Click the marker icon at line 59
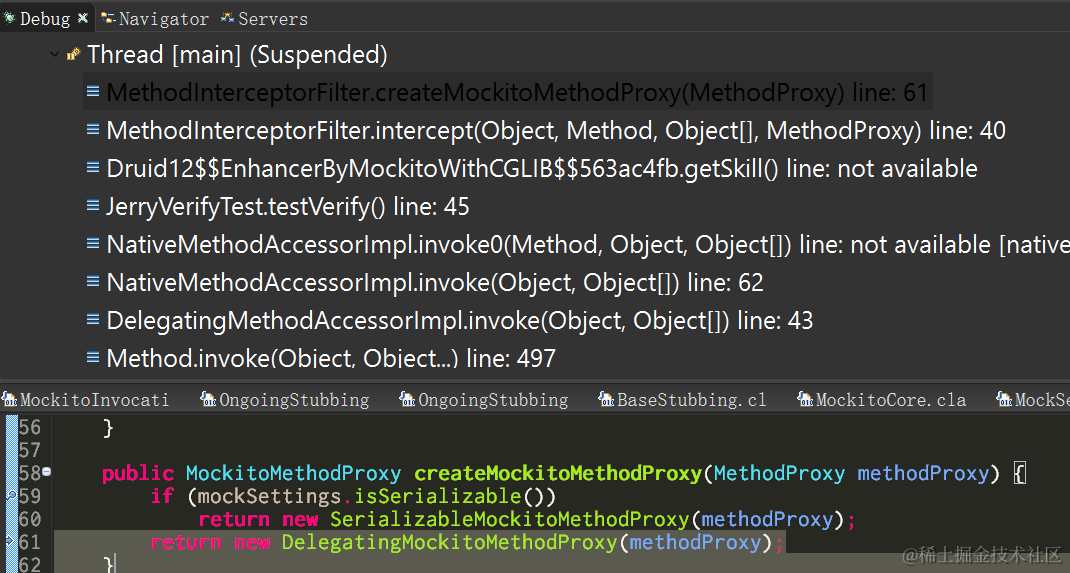This screenshot has width=1070, height=573. click(10, 496)
